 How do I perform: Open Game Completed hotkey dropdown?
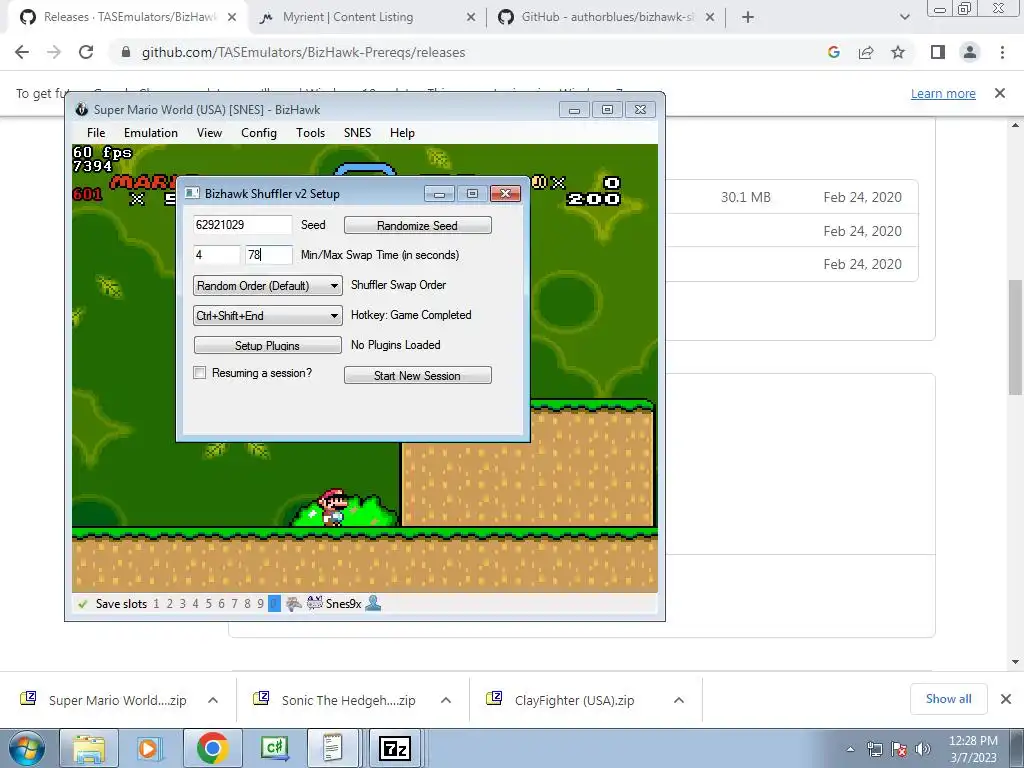click(268, 315)
